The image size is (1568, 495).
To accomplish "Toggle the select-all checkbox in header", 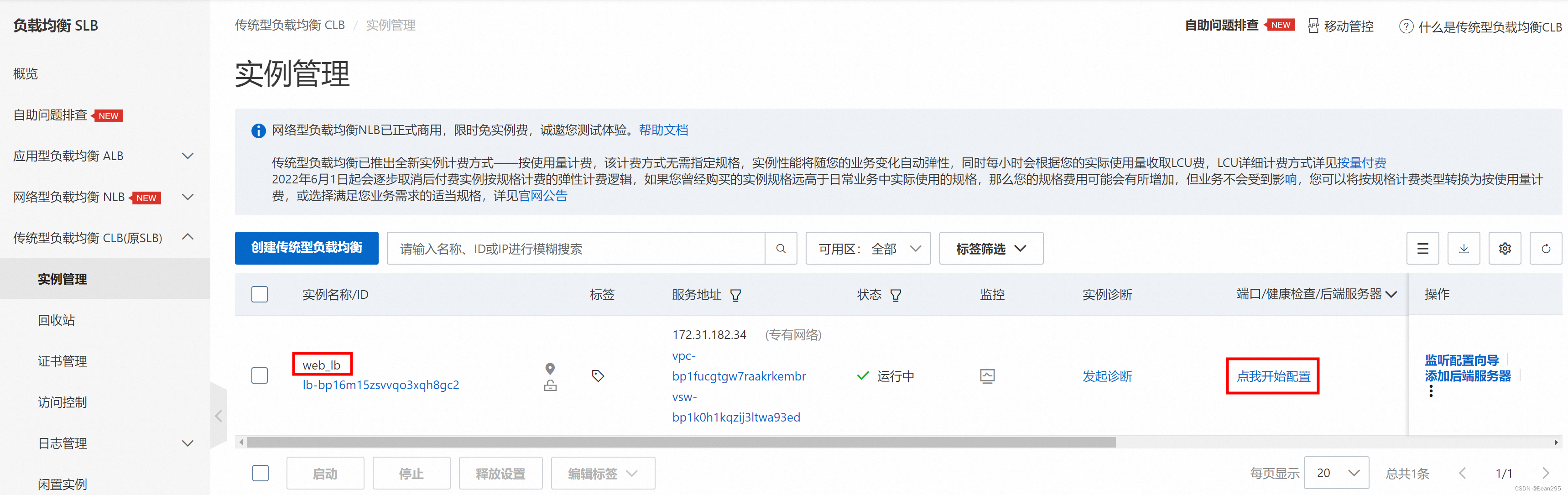I will [x=260, y=295].
